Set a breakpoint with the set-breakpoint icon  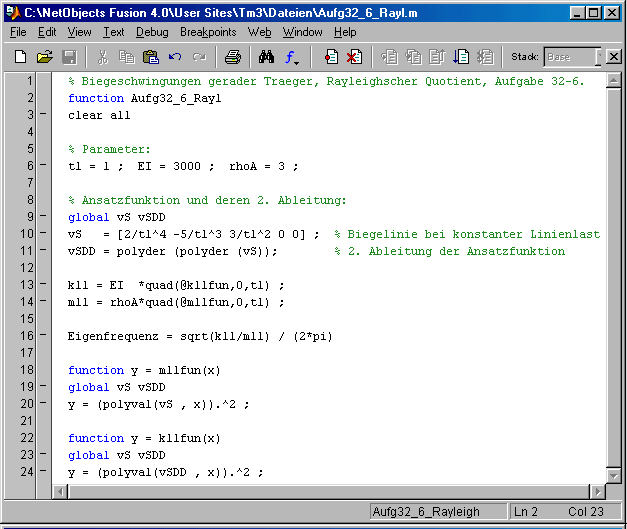click(x=331, y=57)
